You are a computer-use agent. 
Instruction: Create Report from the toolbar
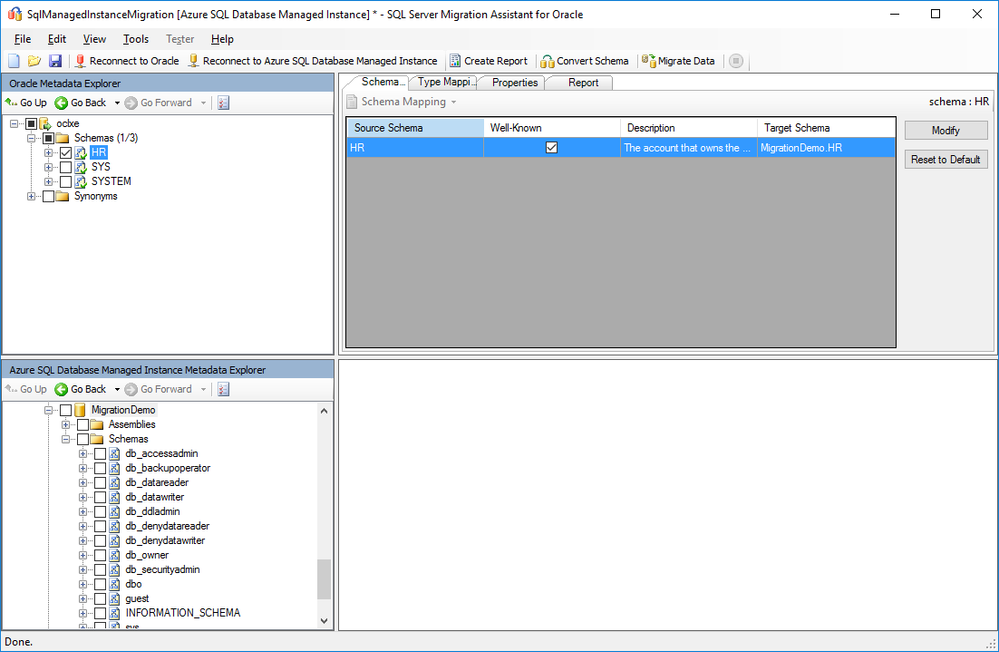coord(489,61)
